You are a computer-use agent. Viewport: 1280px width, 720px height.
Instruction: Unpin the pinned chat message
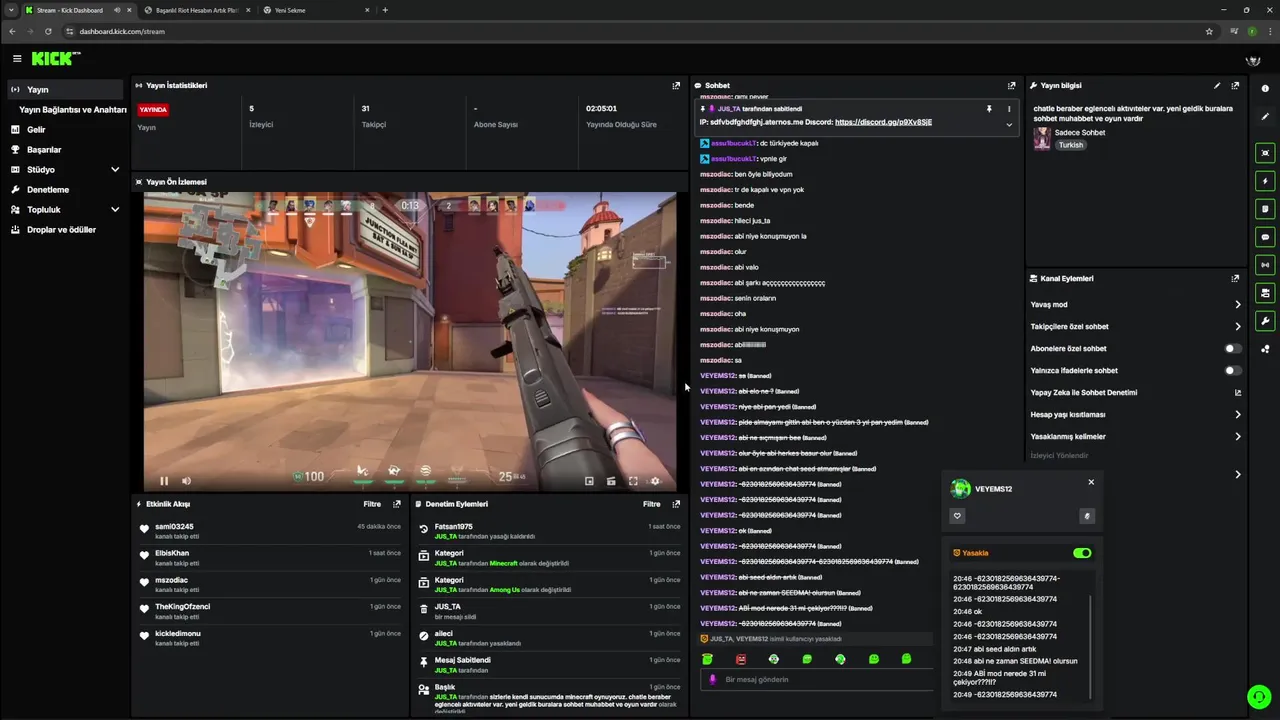989,108
